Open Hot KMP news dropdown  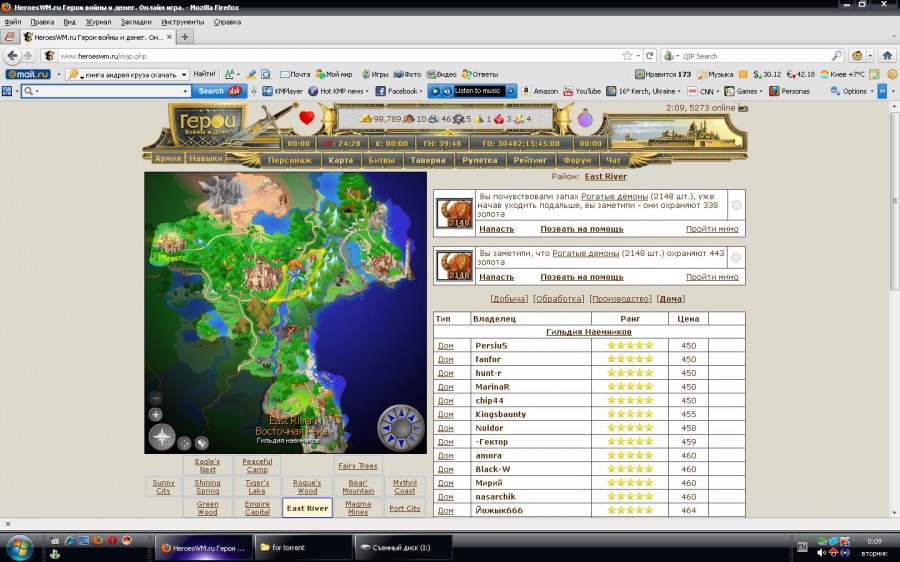coord(367,91)
